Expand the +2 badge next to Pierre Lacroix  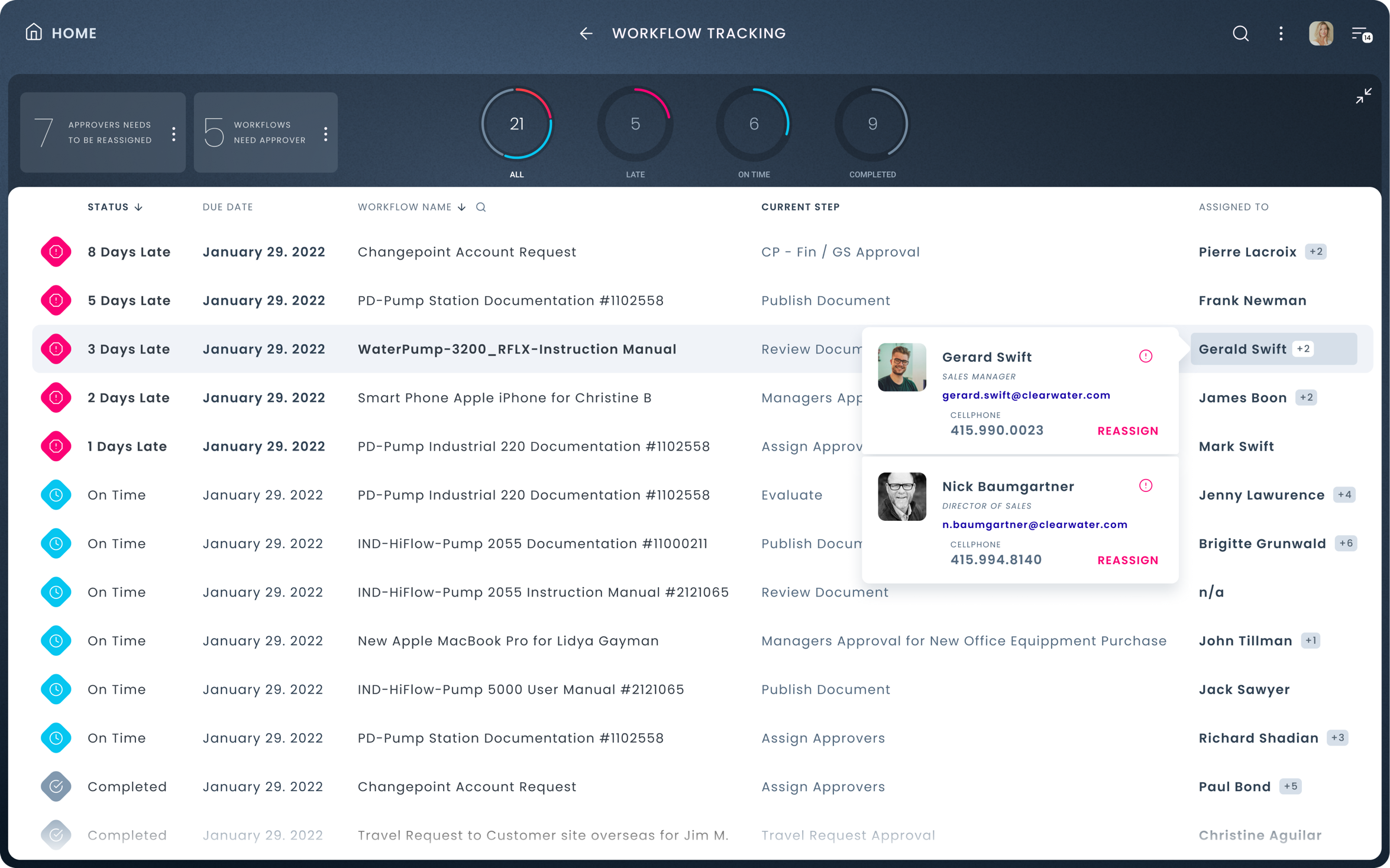click(x=1315, y=252)
